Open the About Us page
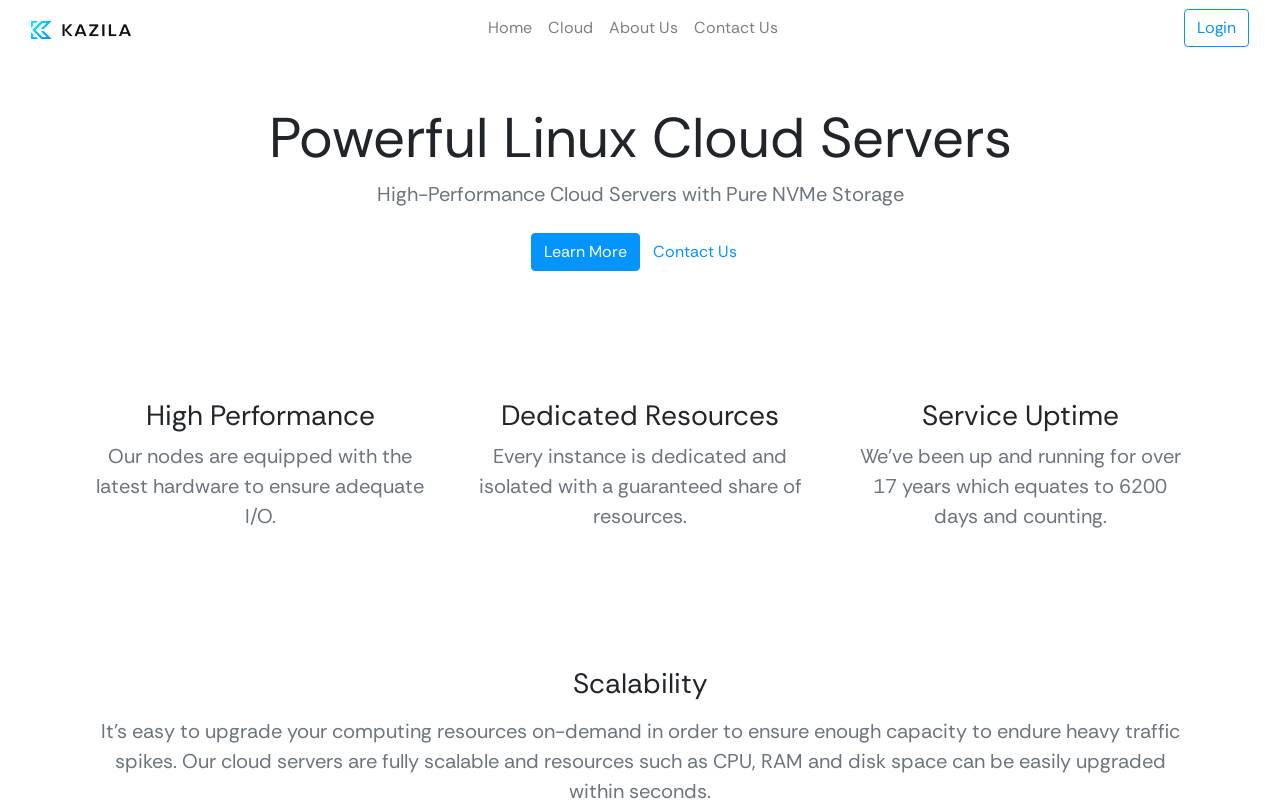Viewport: 1280px width, 800px height. (643, 28)
